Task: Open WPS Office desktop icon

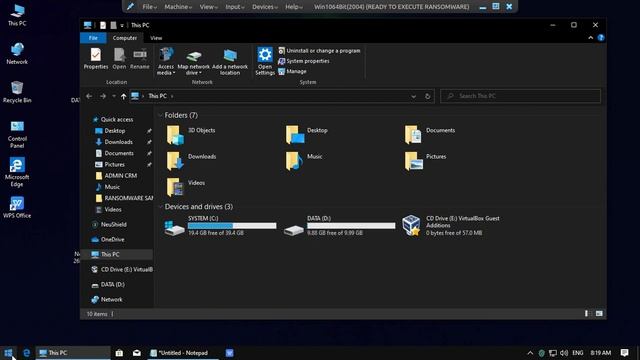Action: click(17, 207)
